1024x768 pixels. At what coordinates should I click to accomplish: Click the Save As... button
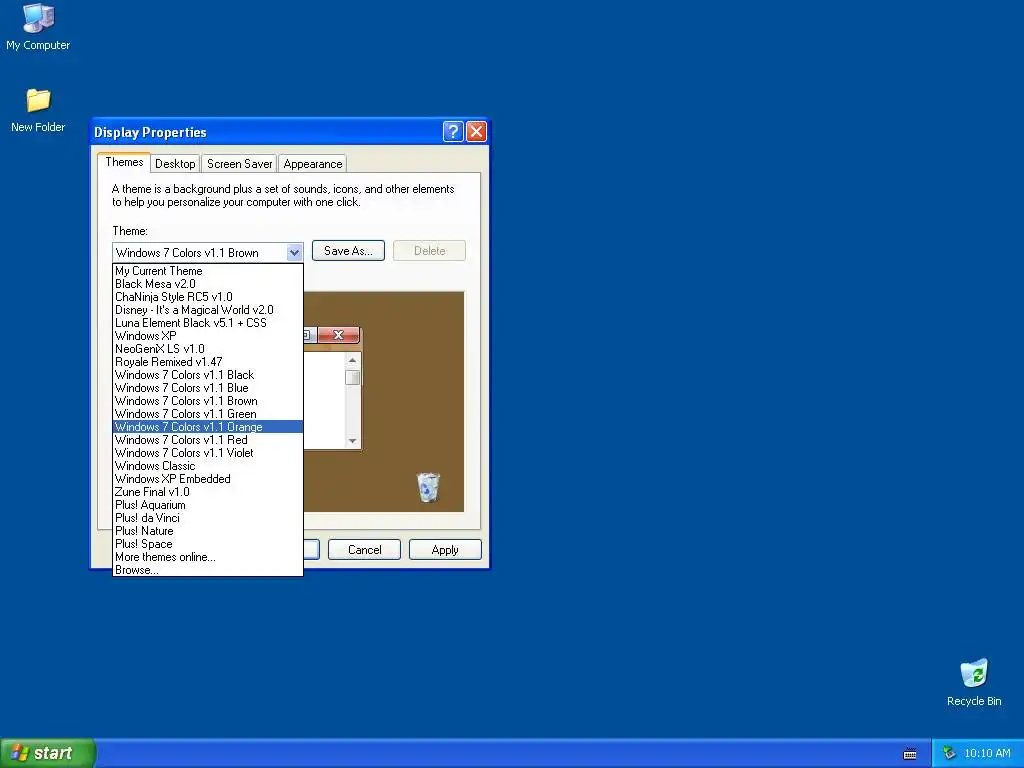(x=348, y=251)
